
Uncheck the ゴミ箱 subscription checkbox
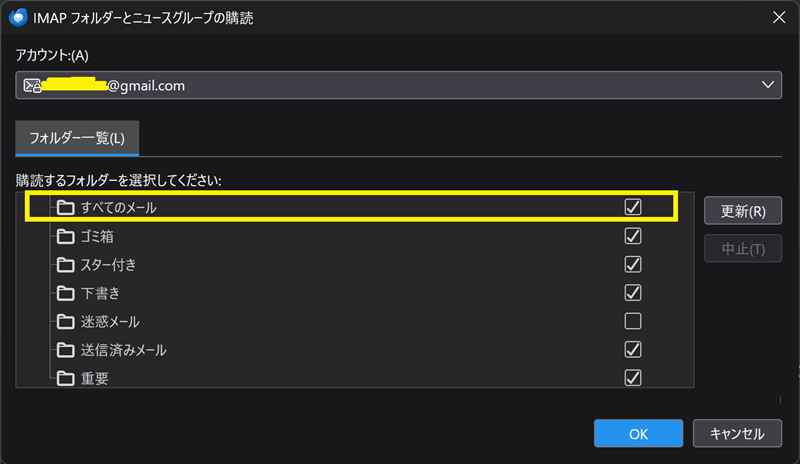pos(633,236)
